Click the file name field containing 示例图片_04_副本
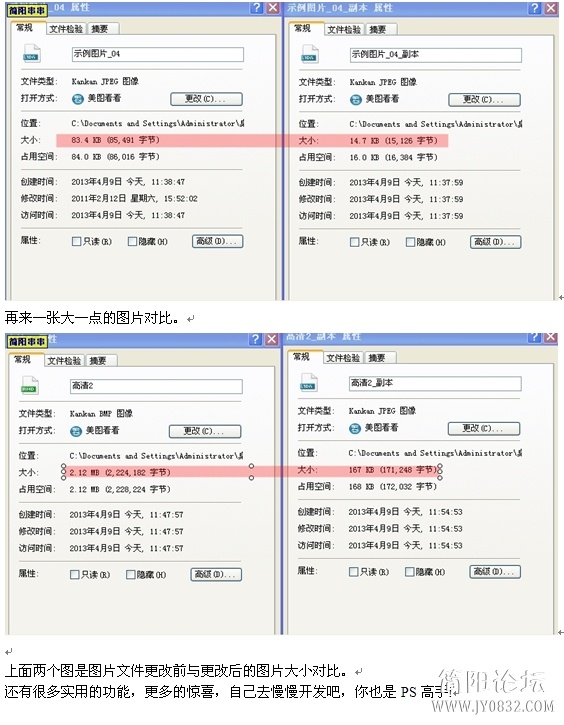 435,55
